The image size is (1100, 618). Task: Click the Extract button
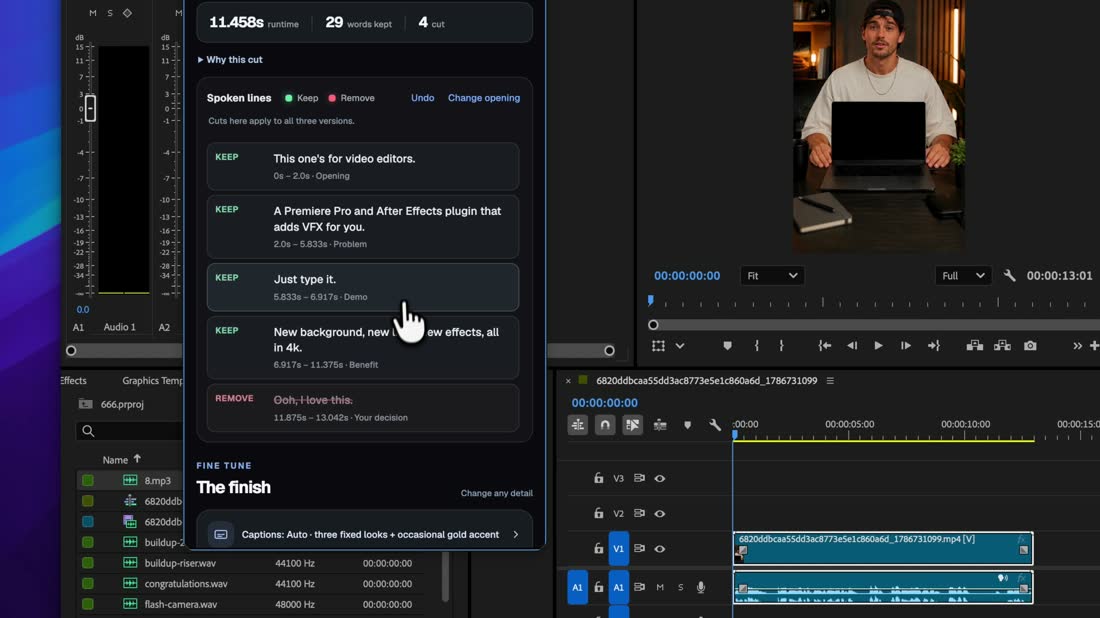tap(1002, 346)
